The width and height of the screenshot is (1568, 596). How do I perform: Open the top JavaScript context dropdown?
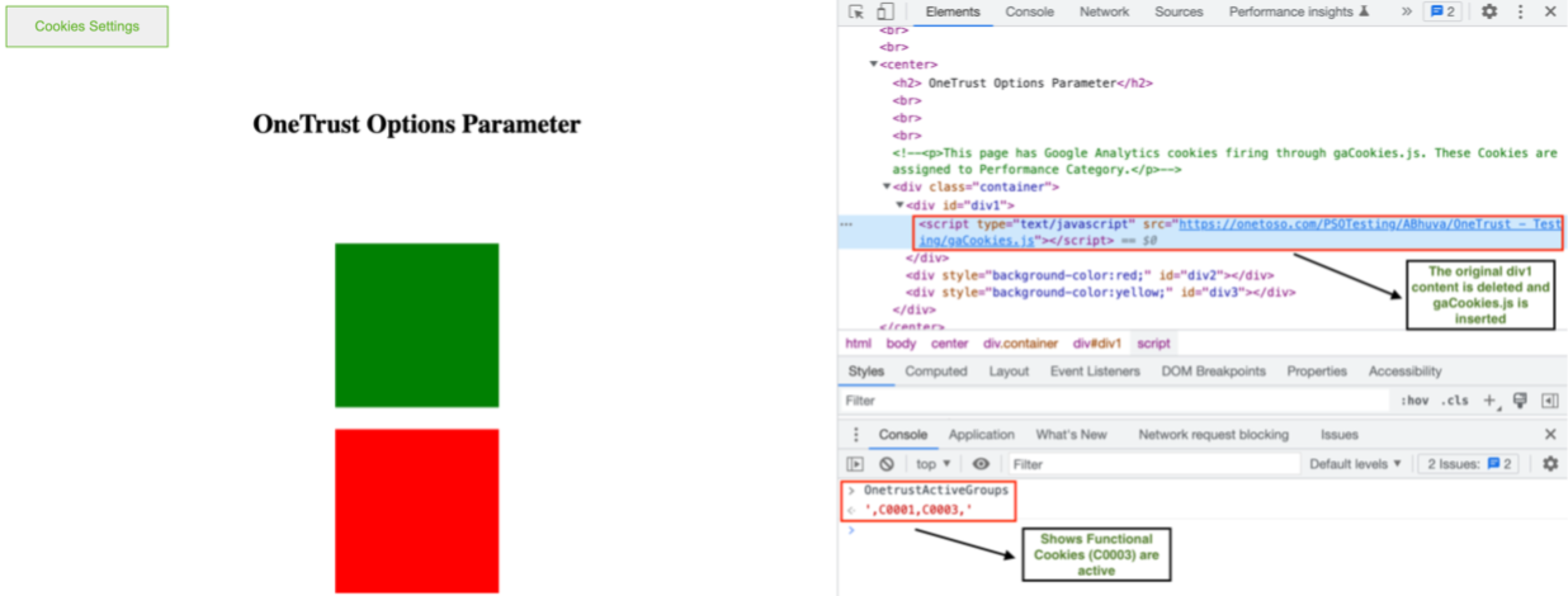(932, 464)
